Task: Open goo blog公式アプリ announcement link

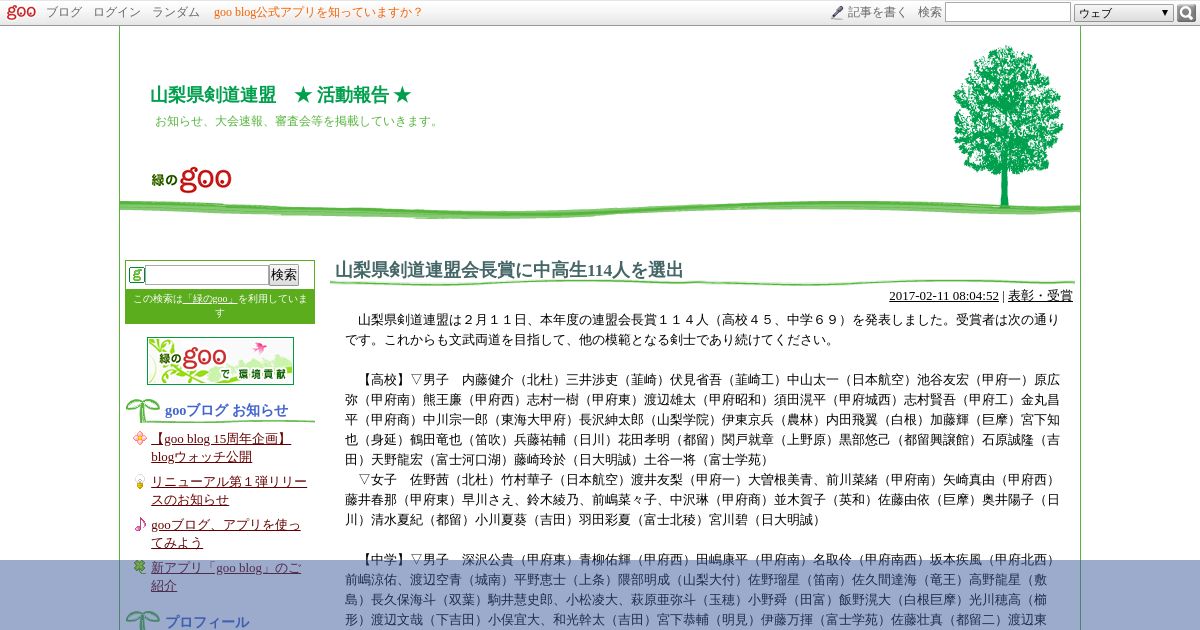Action: 318,12
